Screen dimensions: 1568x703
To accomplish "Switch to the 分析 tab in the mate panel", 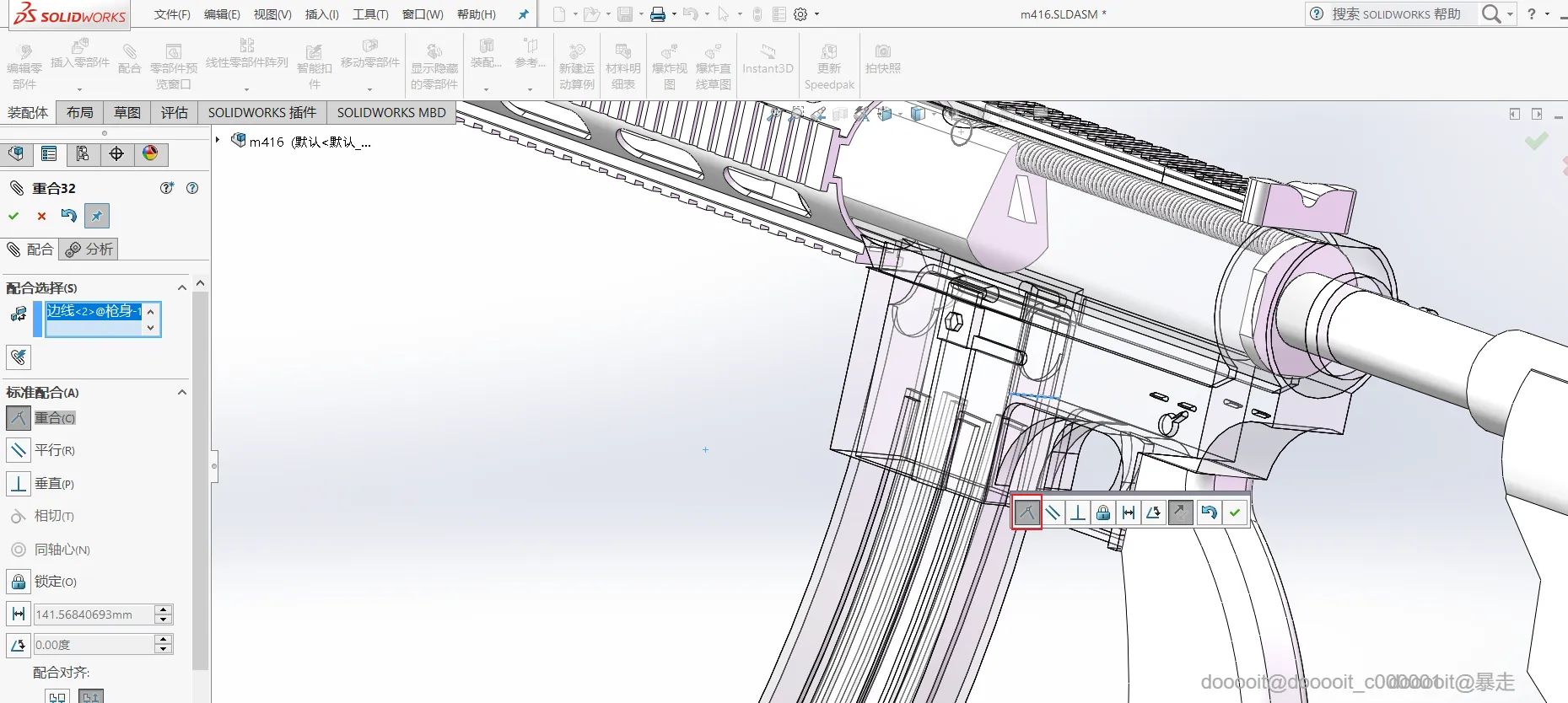I will point(89,250).
